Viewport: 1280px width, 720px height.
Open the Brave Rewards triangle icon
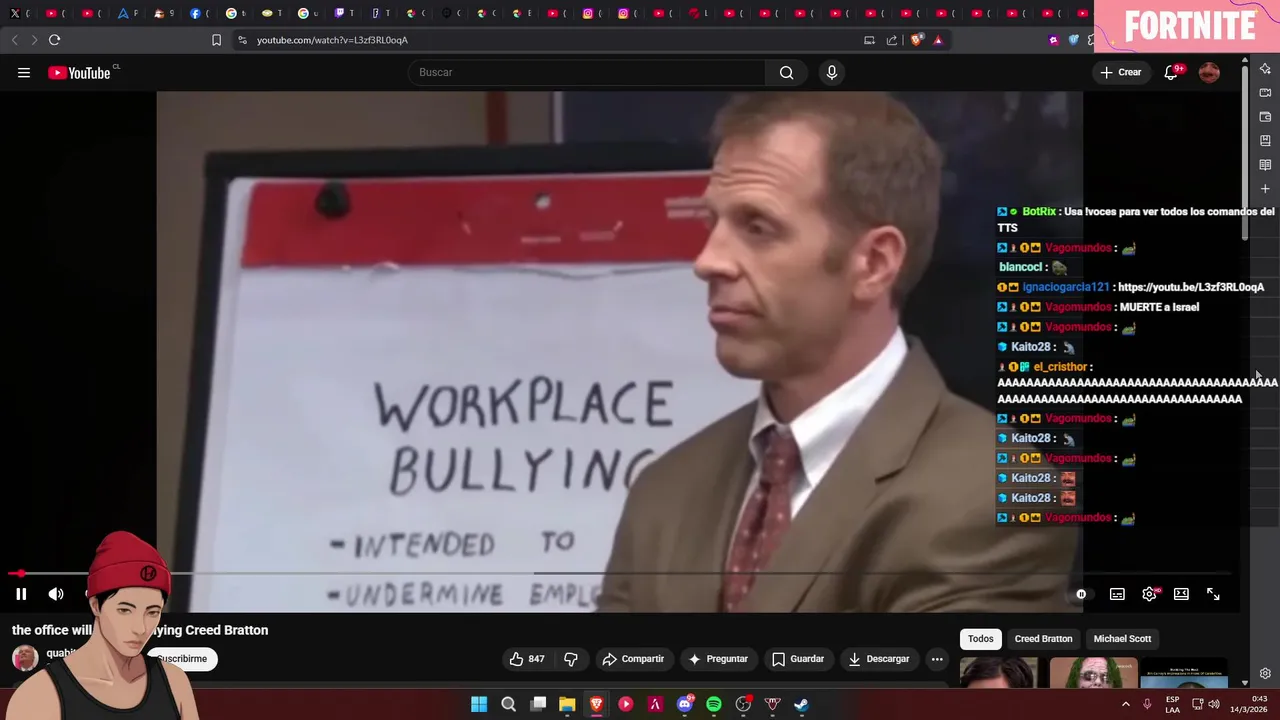click(x=938, y=40)
